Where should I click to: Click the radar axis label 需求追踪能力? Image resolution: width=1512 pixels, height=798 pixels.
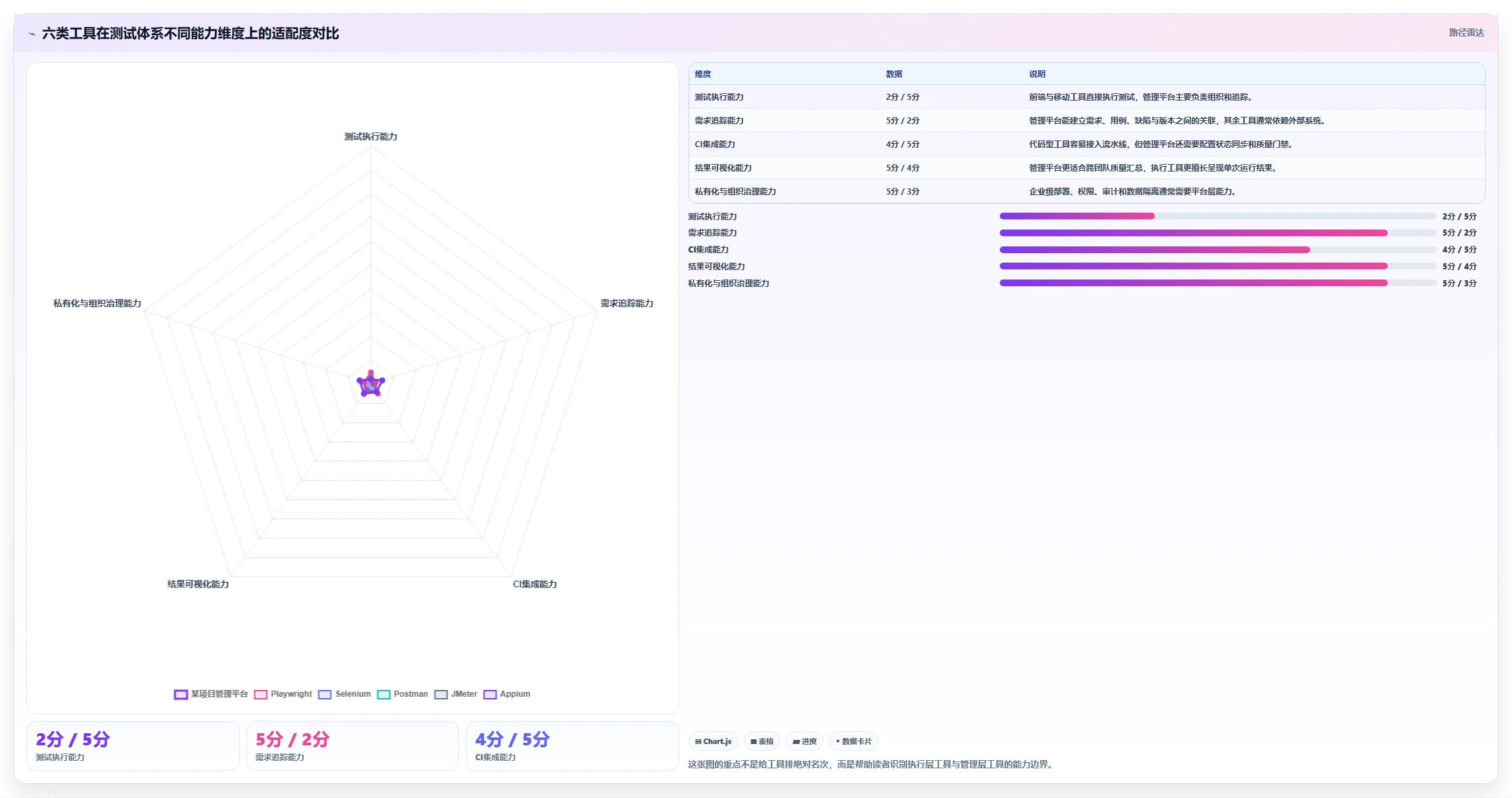click(627, 303)
